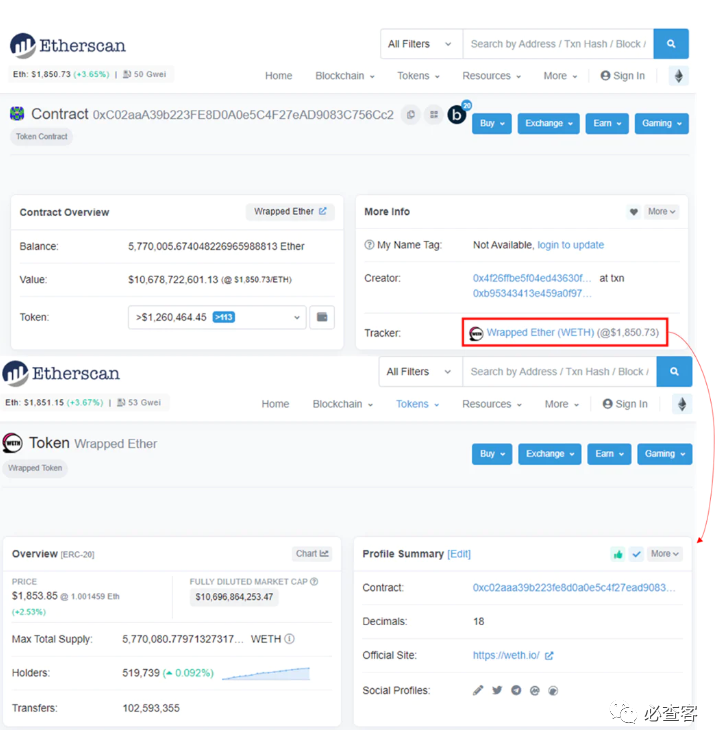Open upper All Filters dropdown
721x745 pixels.
tap(421, 44)
